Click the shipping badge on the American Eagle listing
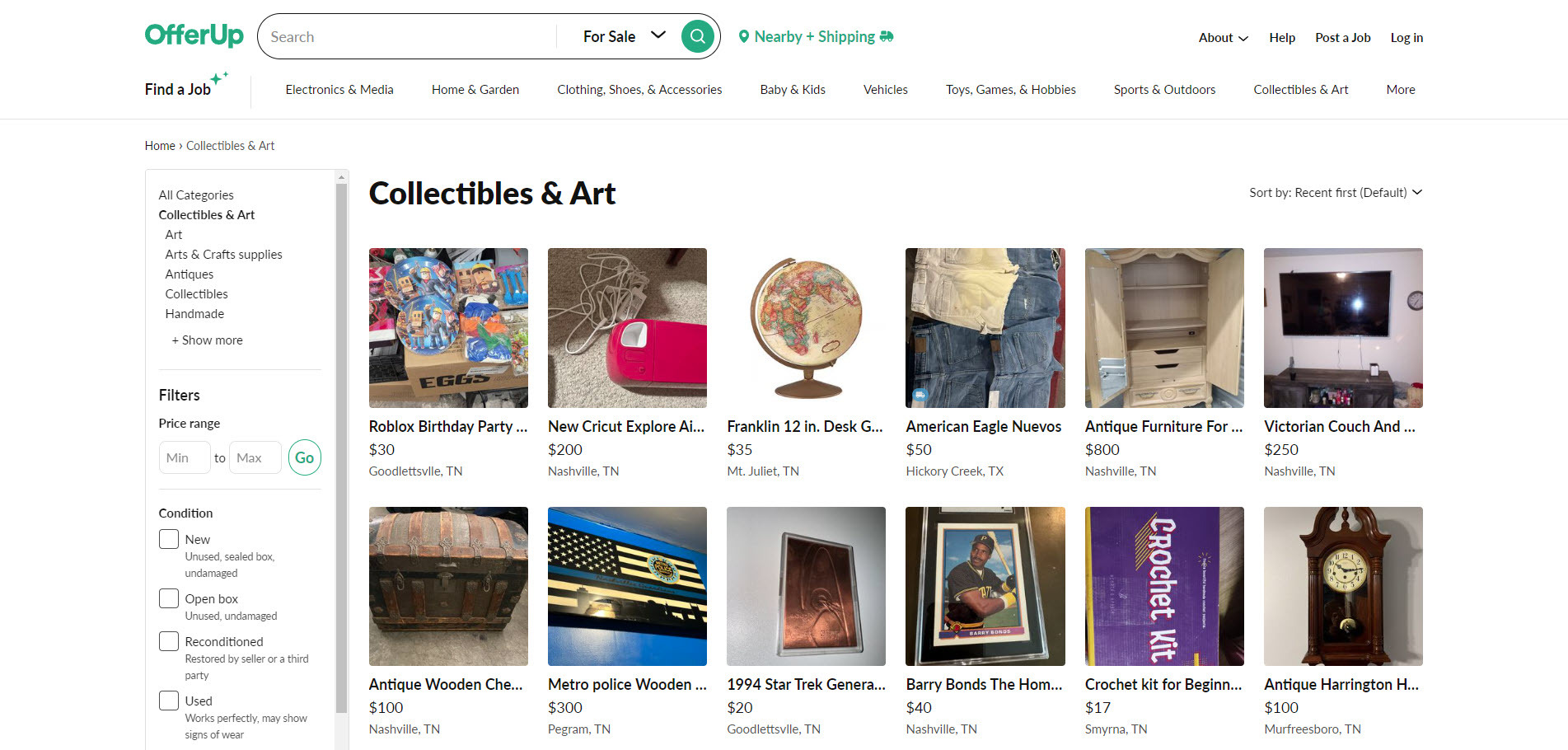Screen dimensions: 1568x750 920,393
